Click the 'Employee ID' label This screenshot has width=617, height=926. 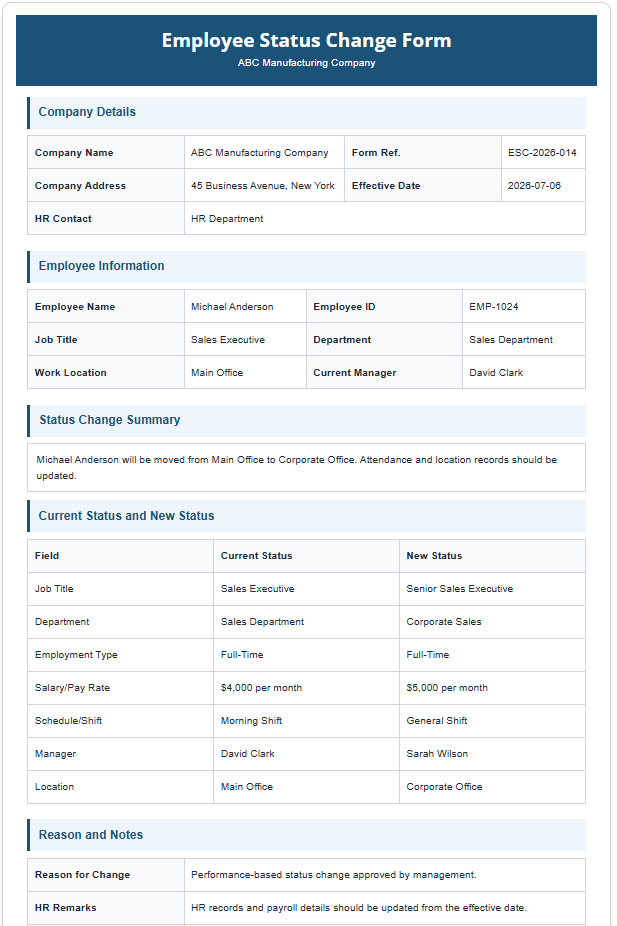(344, 307)
